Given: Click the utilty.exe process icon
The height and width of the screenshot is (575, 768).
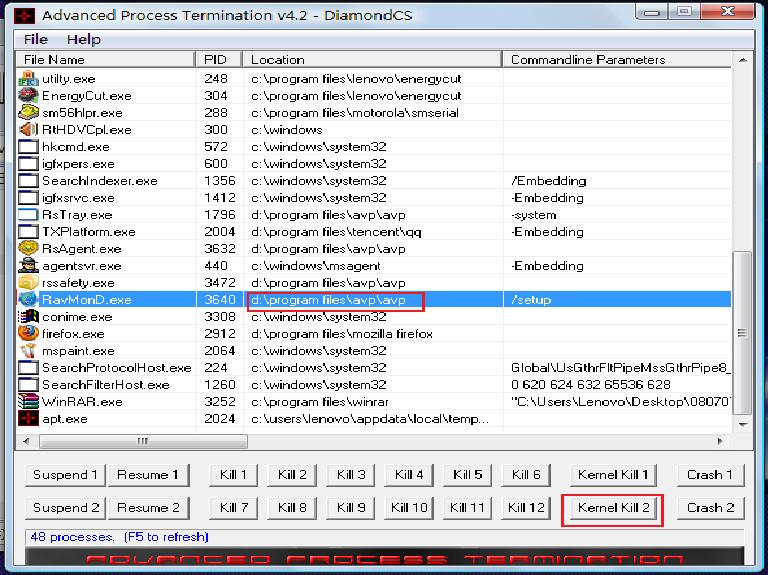Looking at the screenshot, I should coord(28,78).
